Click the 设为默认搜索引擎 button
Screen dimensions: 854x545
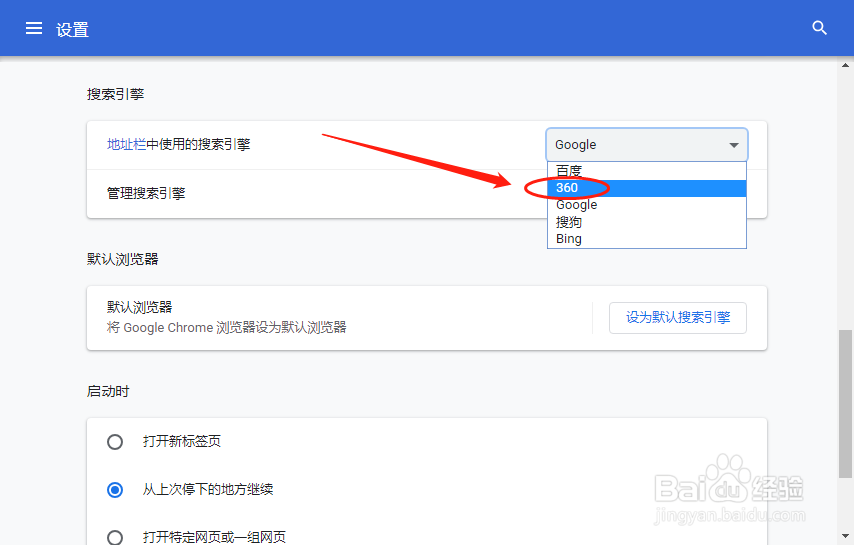(678, 317)
